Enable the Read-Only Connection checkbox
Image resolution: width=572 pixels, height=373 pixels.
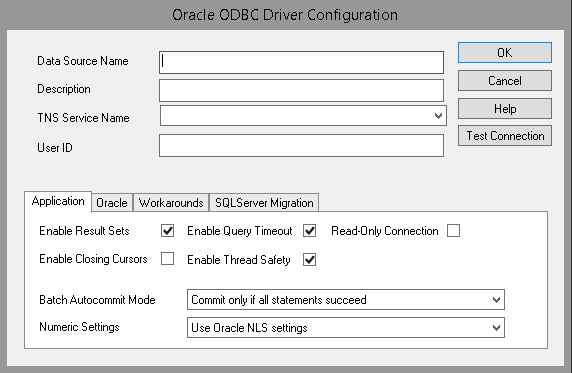coord(453,231)
